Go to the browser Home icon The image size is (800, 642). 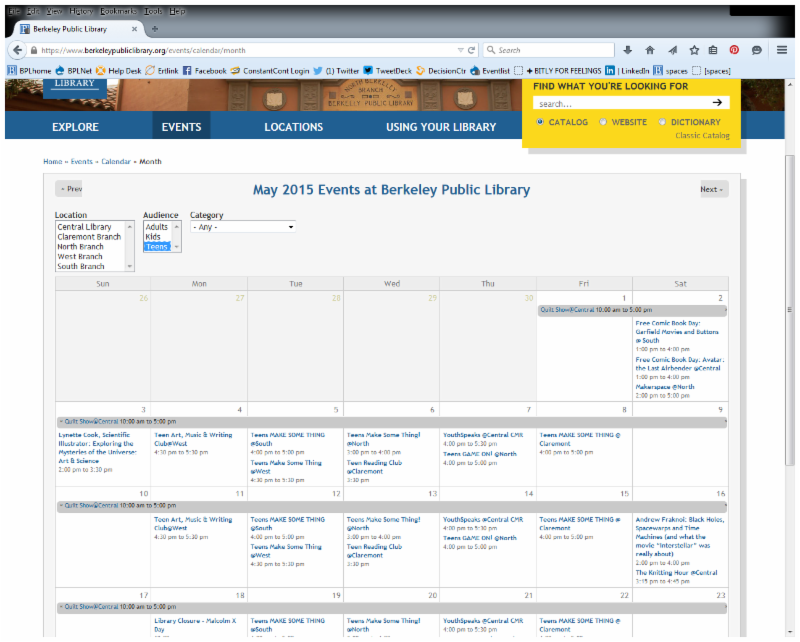tap(649, 50)
